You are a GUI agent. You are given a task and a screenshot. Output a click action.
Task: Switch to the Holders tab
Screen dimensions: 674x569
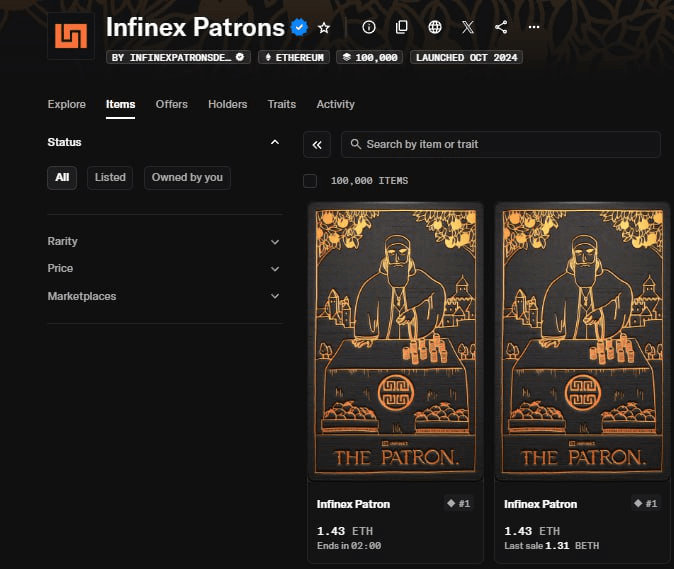click(227, 104)
